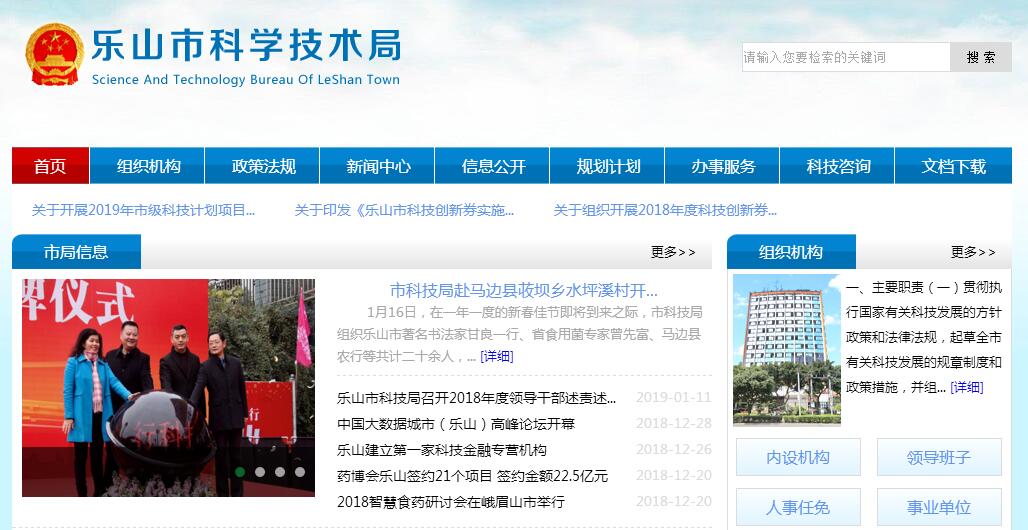Image resolution: width=1028 pixels, height=530 pixels.
Task: Navigate to 信息公开 section
Action: (x=493, y=167)
